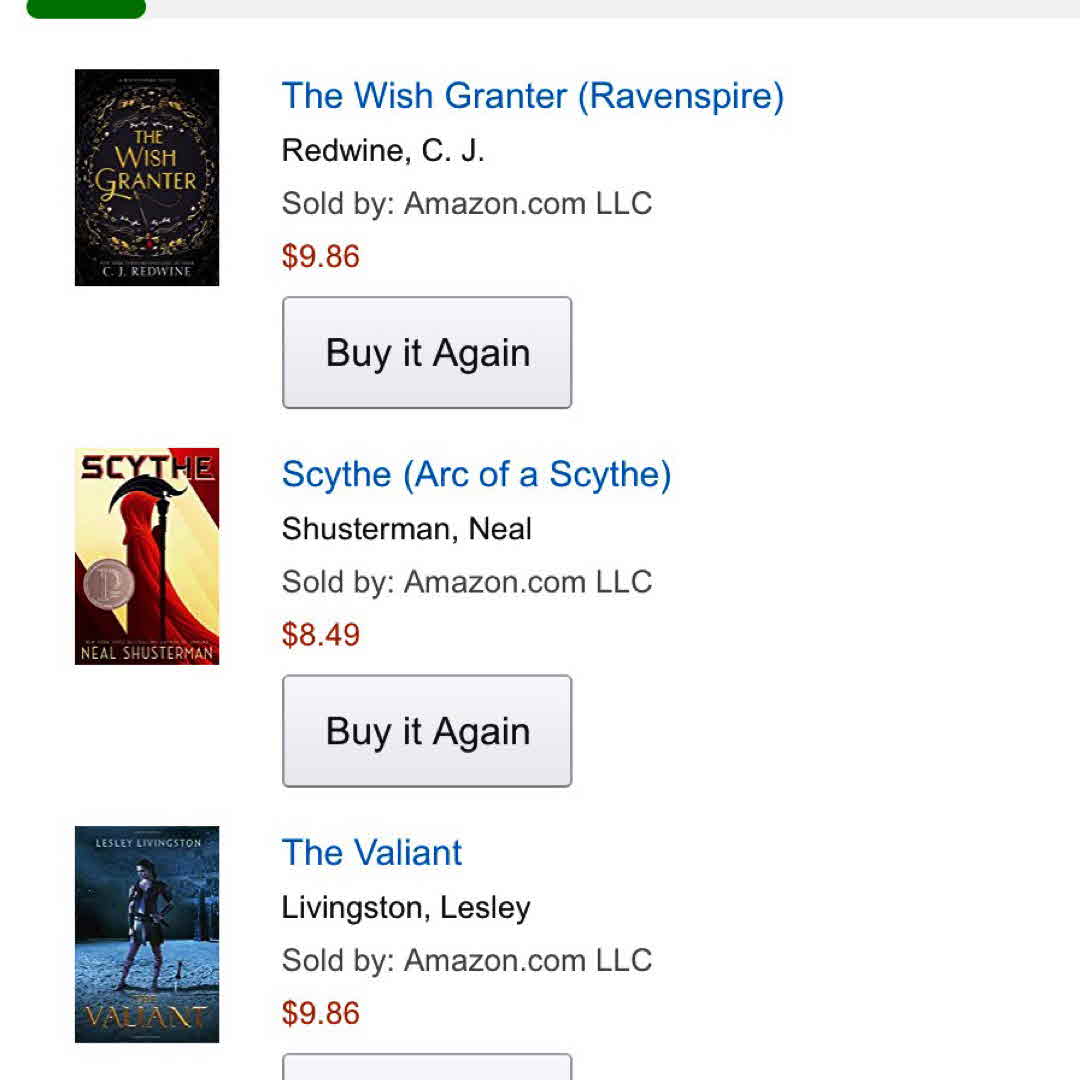Open The Wish Granter book cover thumbnail
1080x1080 pixels.
(x=147, y=177)
